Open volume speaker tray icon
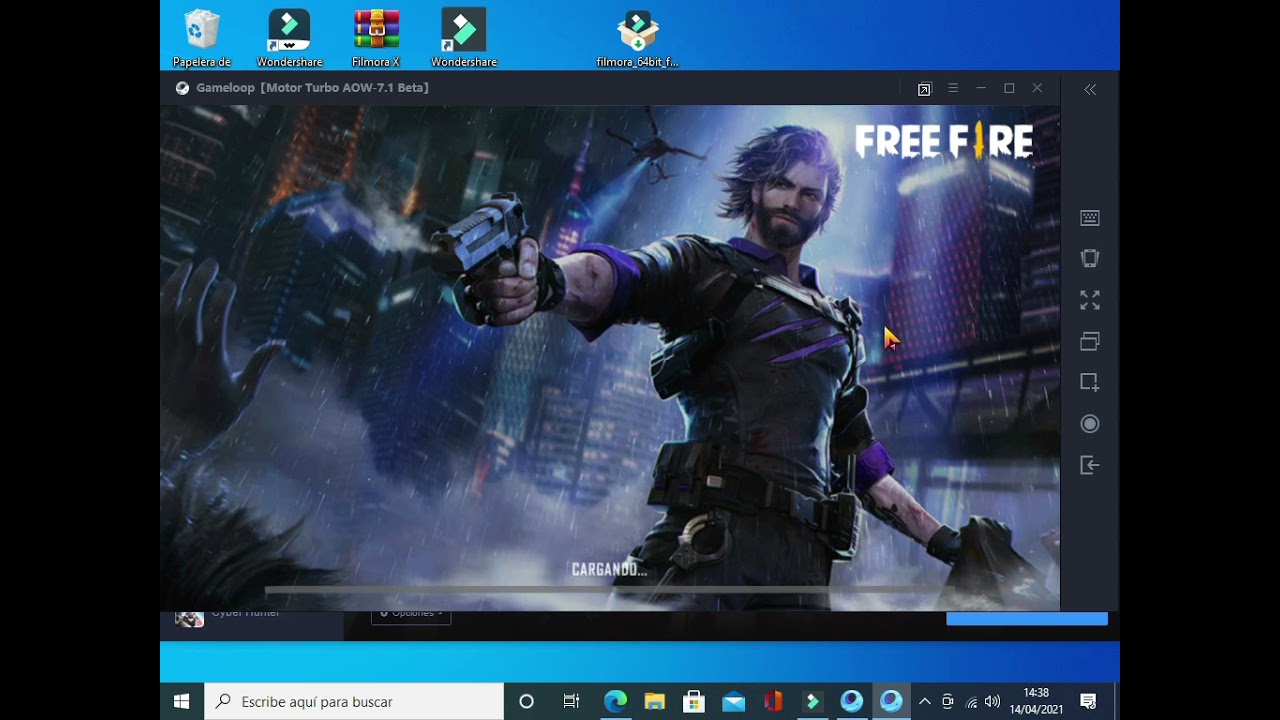The image size is (1280, 720). point(992,702)
